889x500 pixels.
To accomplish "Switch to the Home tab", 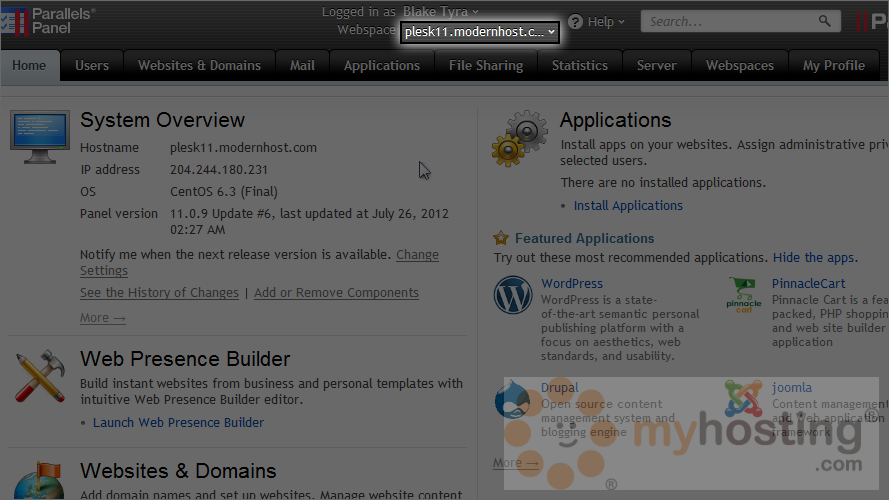I will [x=29, y=65].
